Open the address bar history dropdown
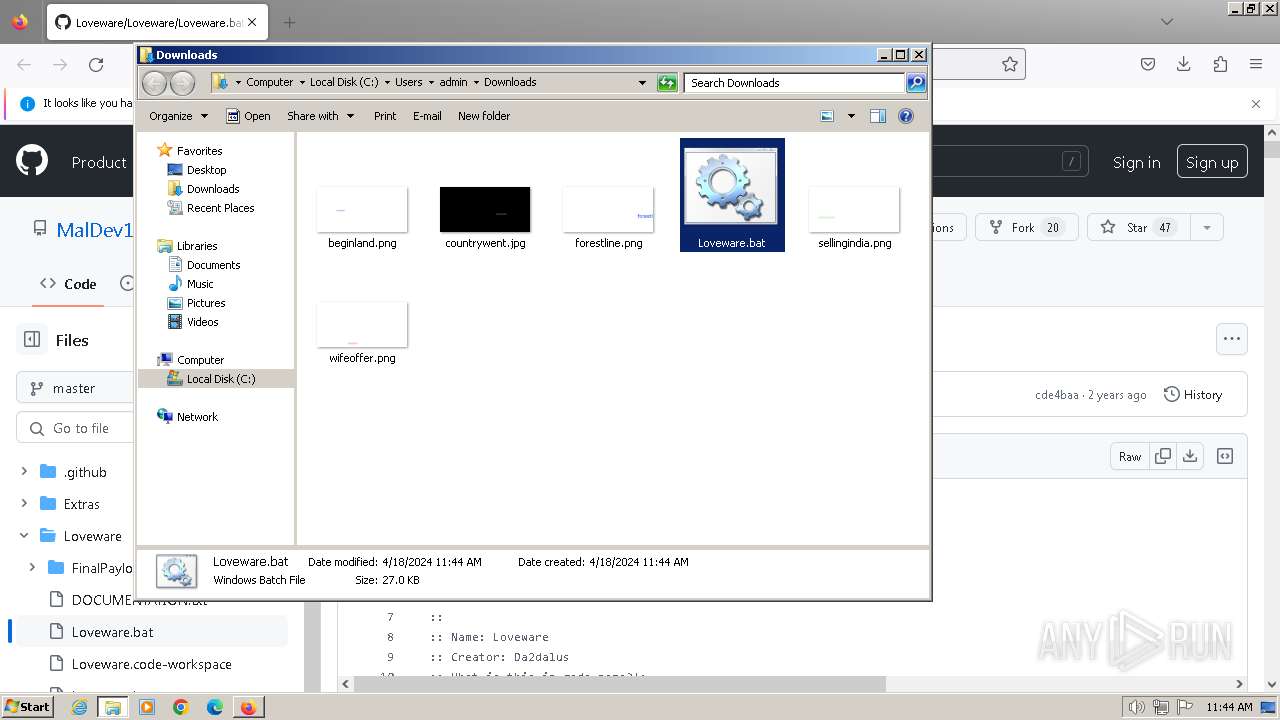This screenshot has height=720, width=1280. [642, 83]
